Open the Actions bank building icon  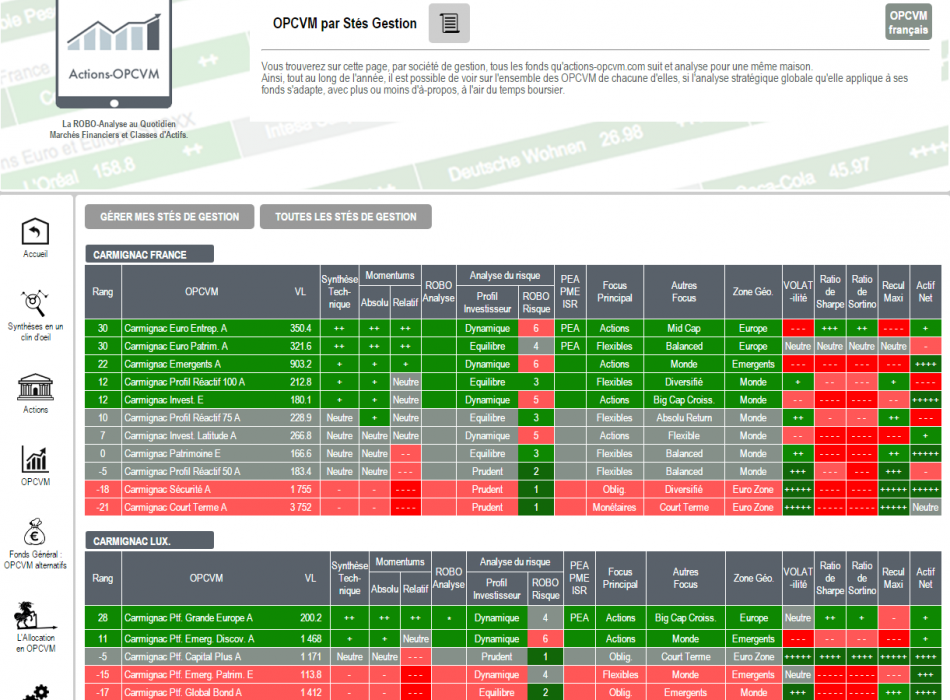click(35, 387)
